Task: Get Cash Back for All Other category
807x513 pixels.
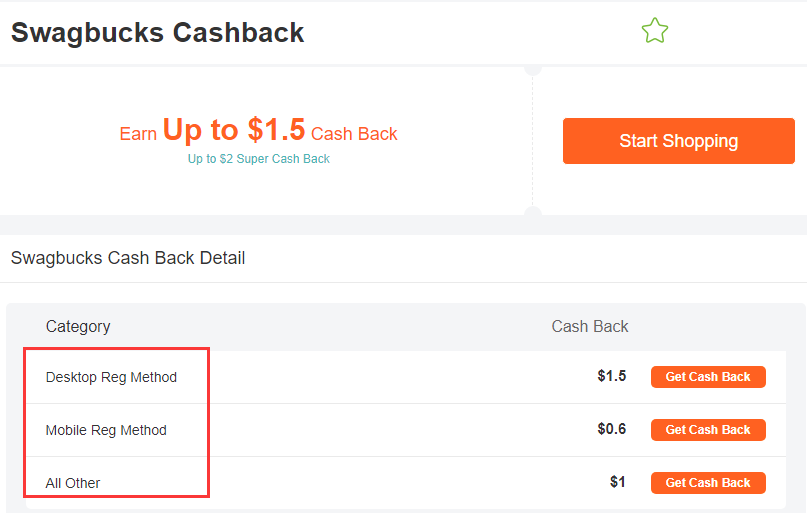Action: point(708,483)
